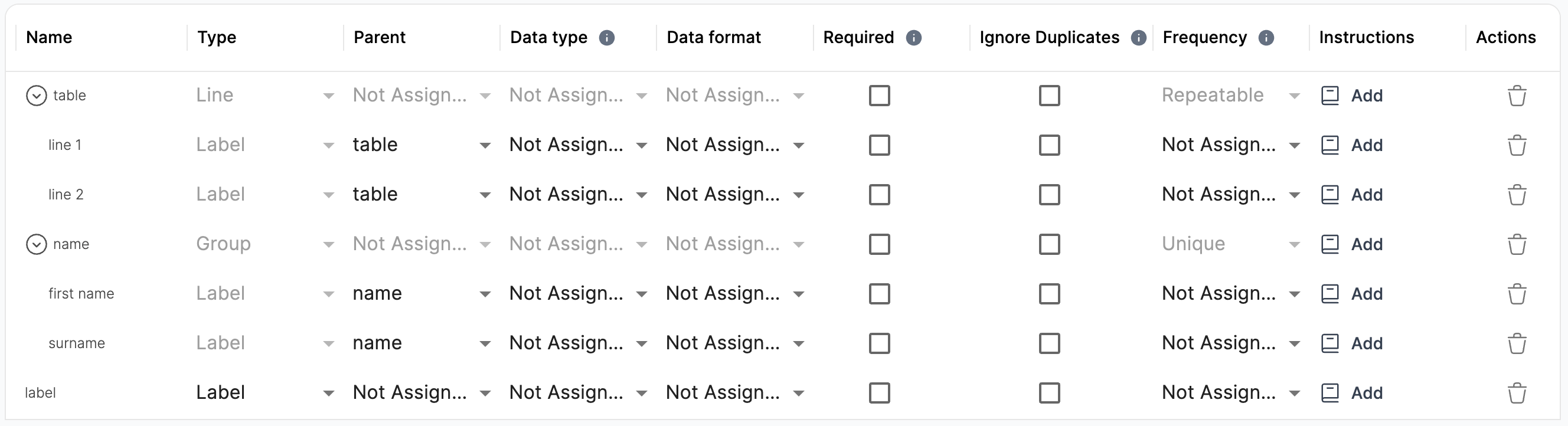Screen dimensions: 1568x426
Task: Open Type dropdown for bottom label row
Action: tap(265, 392)
